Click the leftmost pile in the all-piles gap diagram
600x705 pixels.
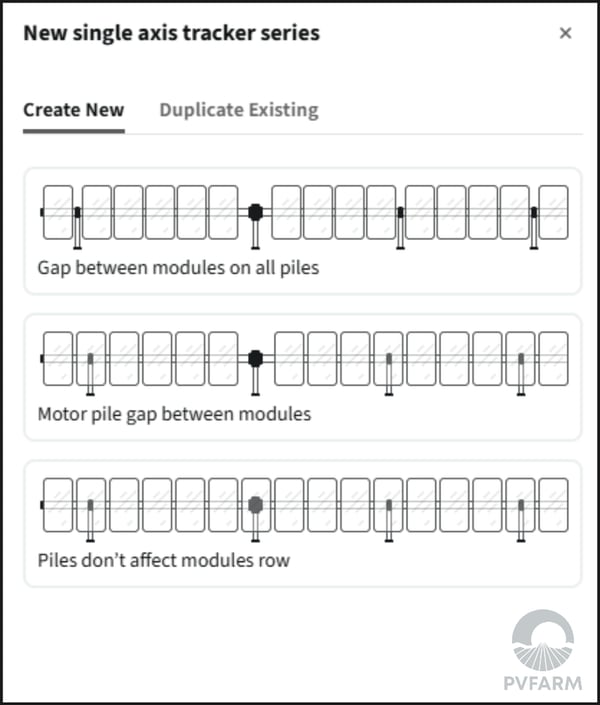click(77, 227)
